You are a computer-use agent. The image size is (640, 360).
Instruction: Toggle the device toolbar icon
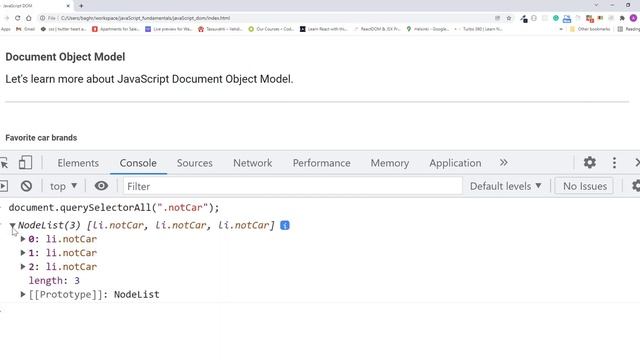25,162
